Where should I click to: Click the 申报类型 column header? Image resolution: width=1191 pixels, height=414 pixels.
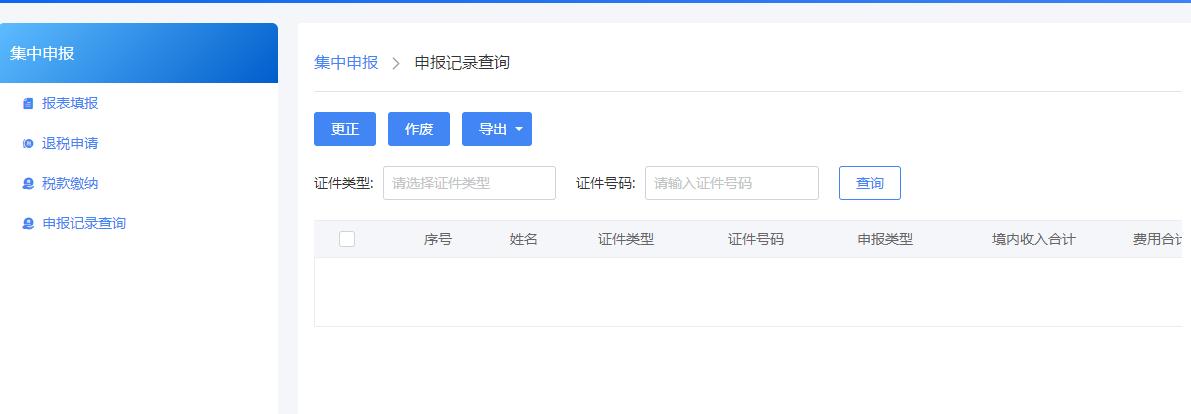[885, 239]
